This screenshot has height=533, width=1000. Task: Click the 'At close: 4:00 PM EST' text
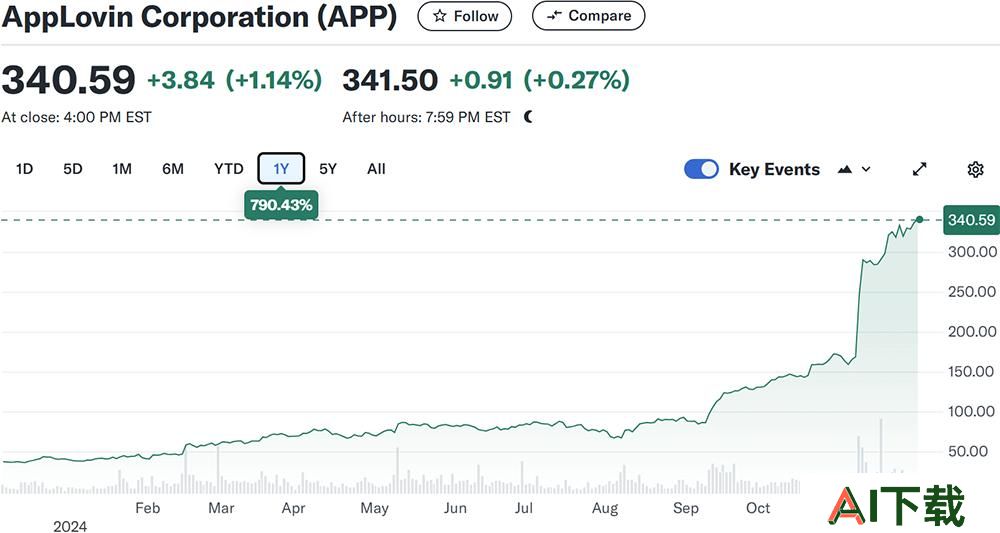[x=77, y=117]
